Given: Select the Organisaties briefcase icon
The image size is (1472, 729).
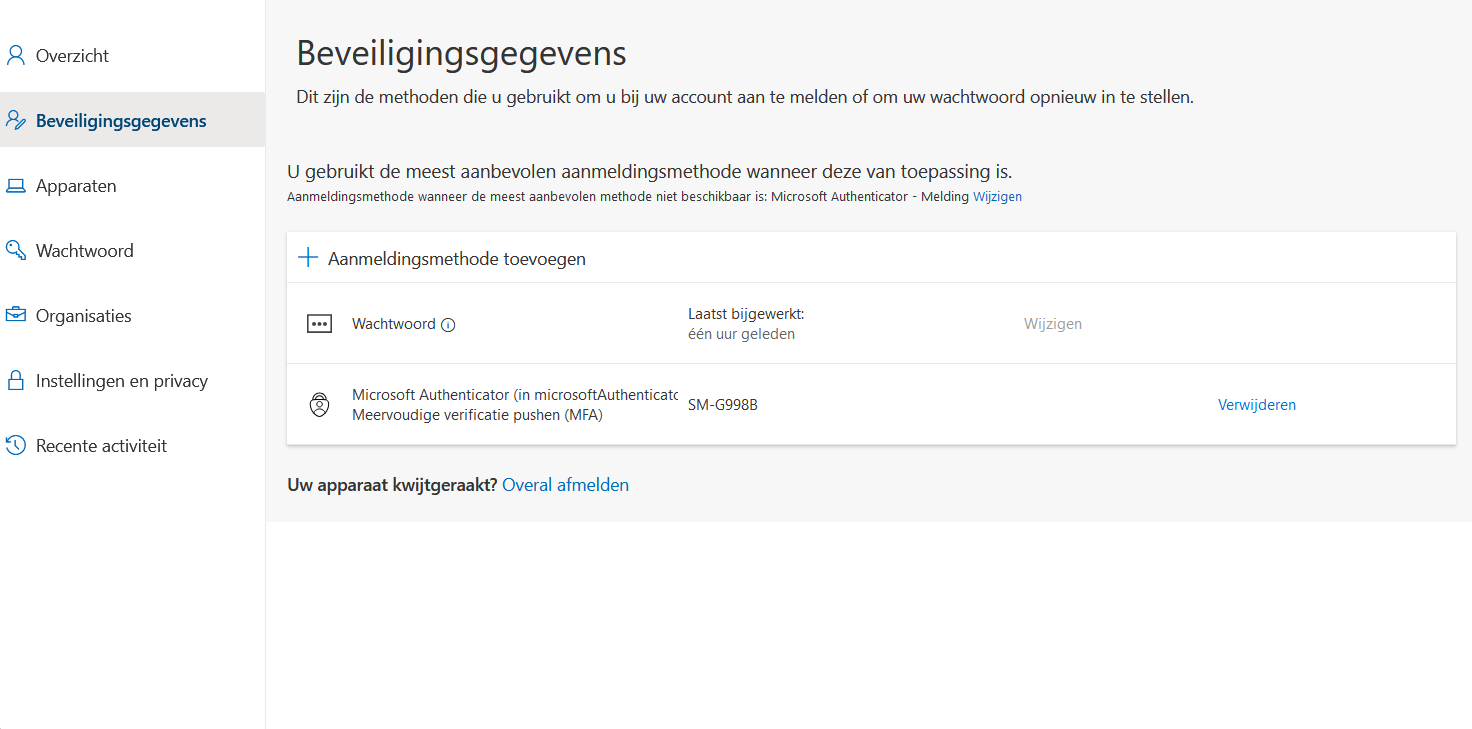Looking at the screenshot, I should (14, 314).
